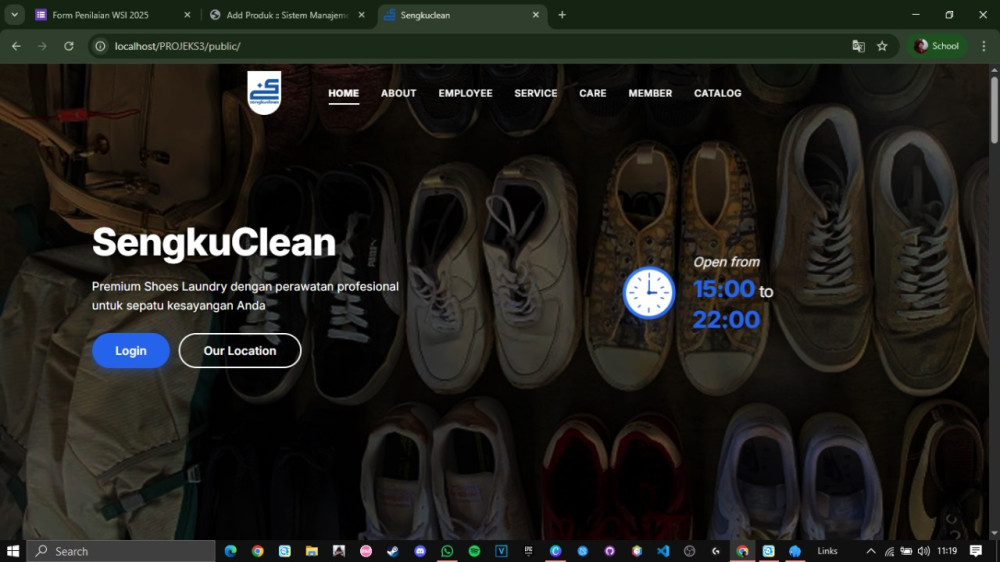Open Steam from the taskbar
The height and width of the screenshot is (562, 1000).
393,551
